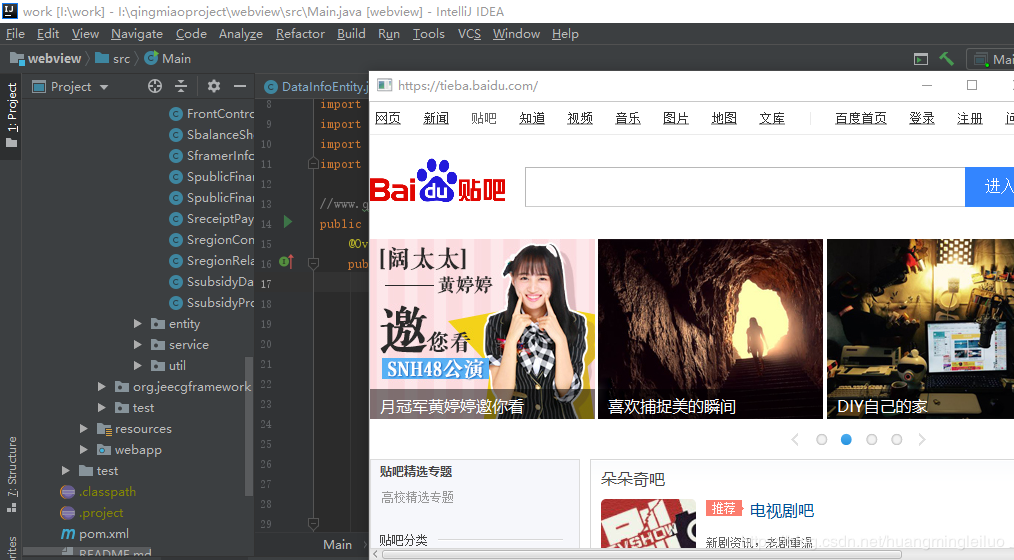Screen dimensions: 1014x560
Task: Click in the Tieba search input field
Action: 745,187
